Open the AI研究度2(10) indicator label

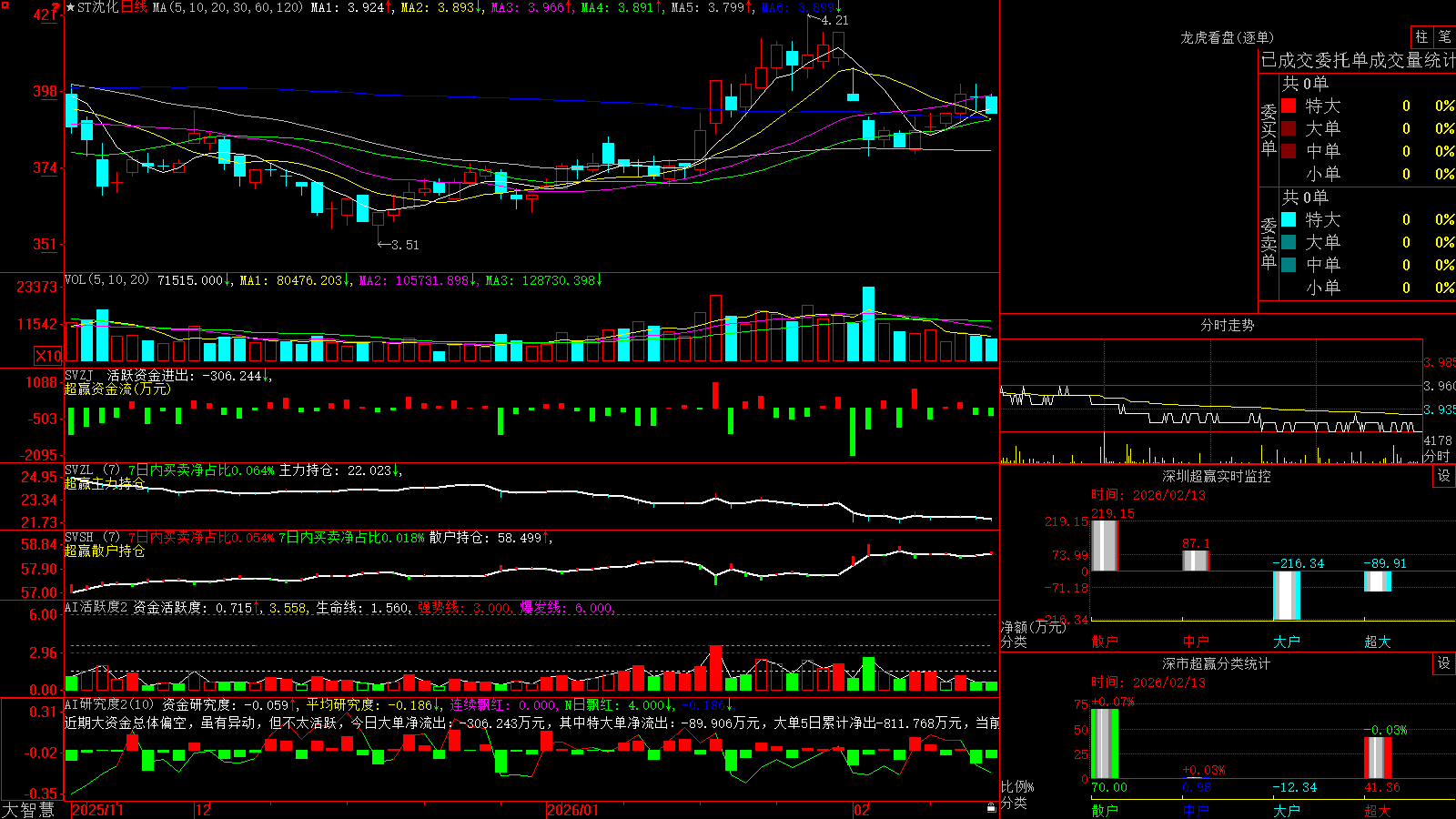[109, 704]
